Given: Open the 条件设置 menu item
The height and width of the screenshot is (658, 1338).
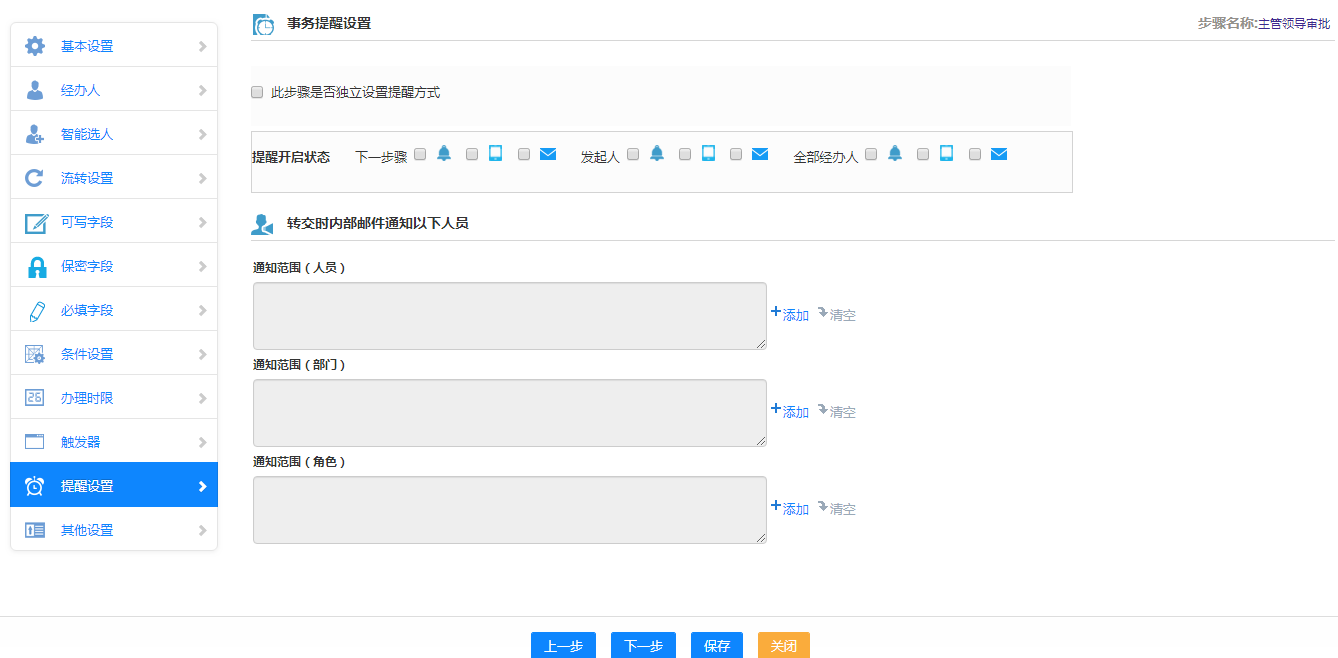Looking at the screenshot, I should pos(87,354).
